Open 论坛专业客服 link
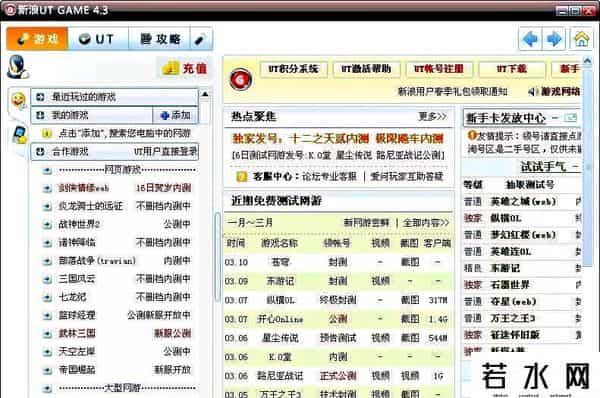The width and height of the screenshot is (600, 398). 329,176
